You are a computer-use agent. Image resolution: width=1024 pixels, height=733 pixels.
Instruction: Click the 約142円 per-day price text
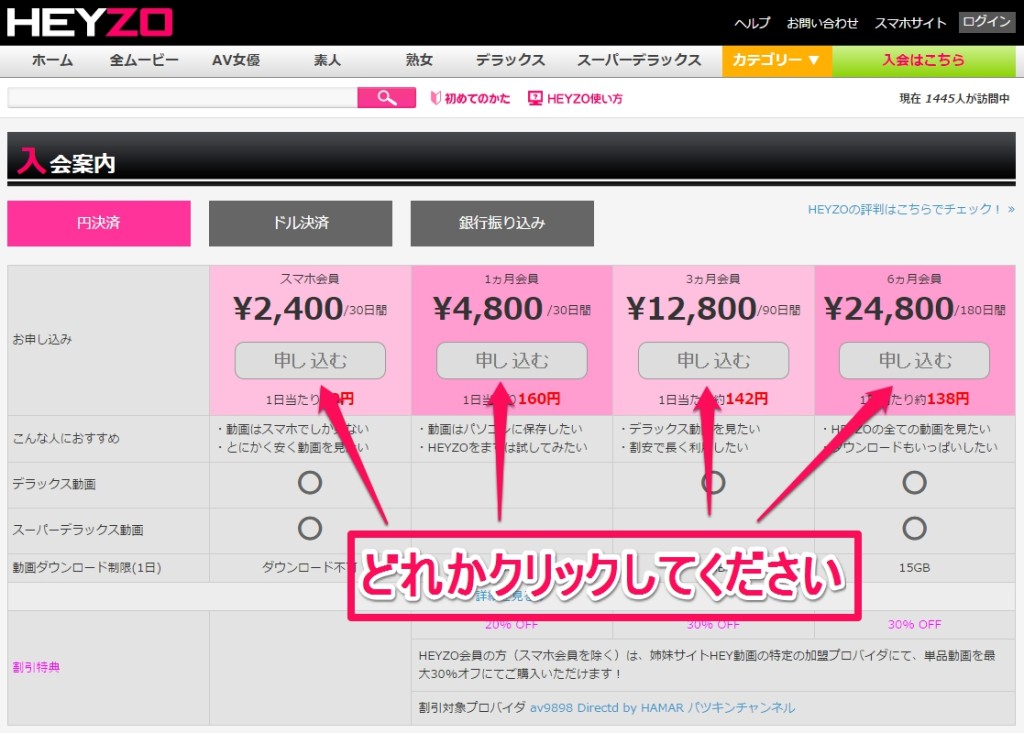741,399
